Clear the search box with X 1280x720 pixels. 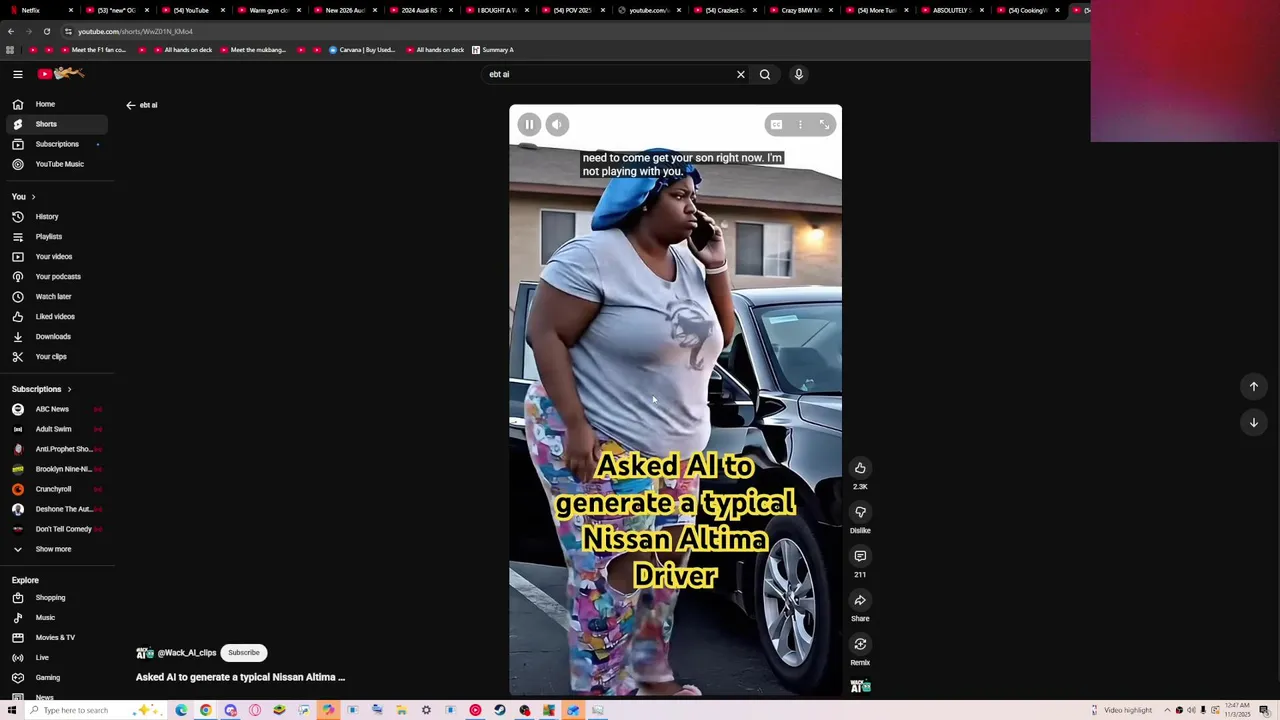click(x=741, y=74)
